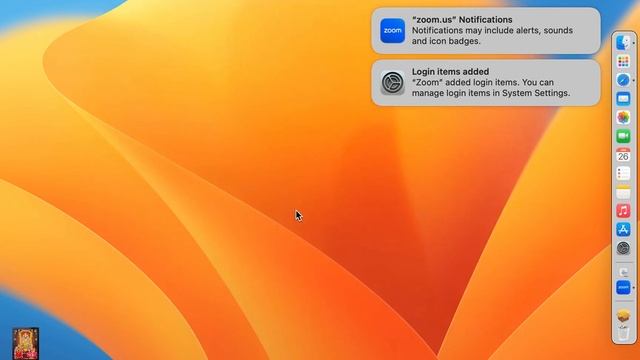Open the Mail app in the Dock
640x360 pixels.
[623, 99]
